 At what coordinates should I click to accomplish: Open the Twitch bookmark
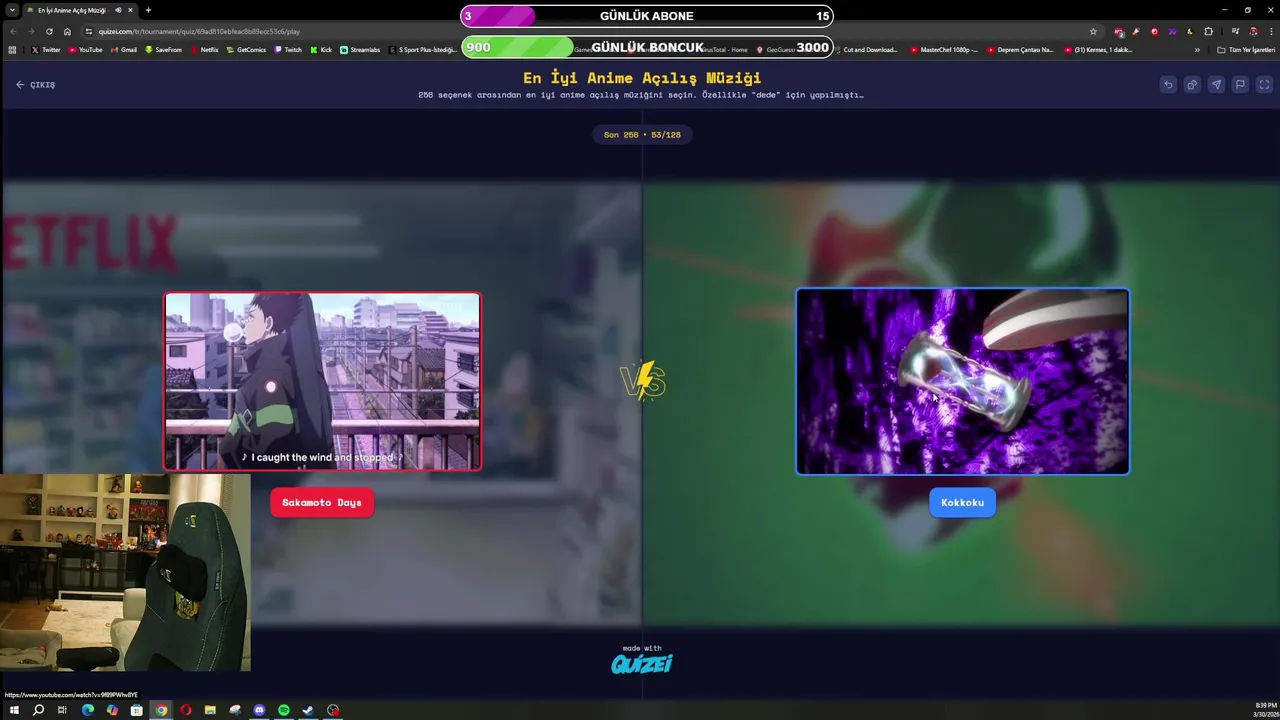(288, 49)
